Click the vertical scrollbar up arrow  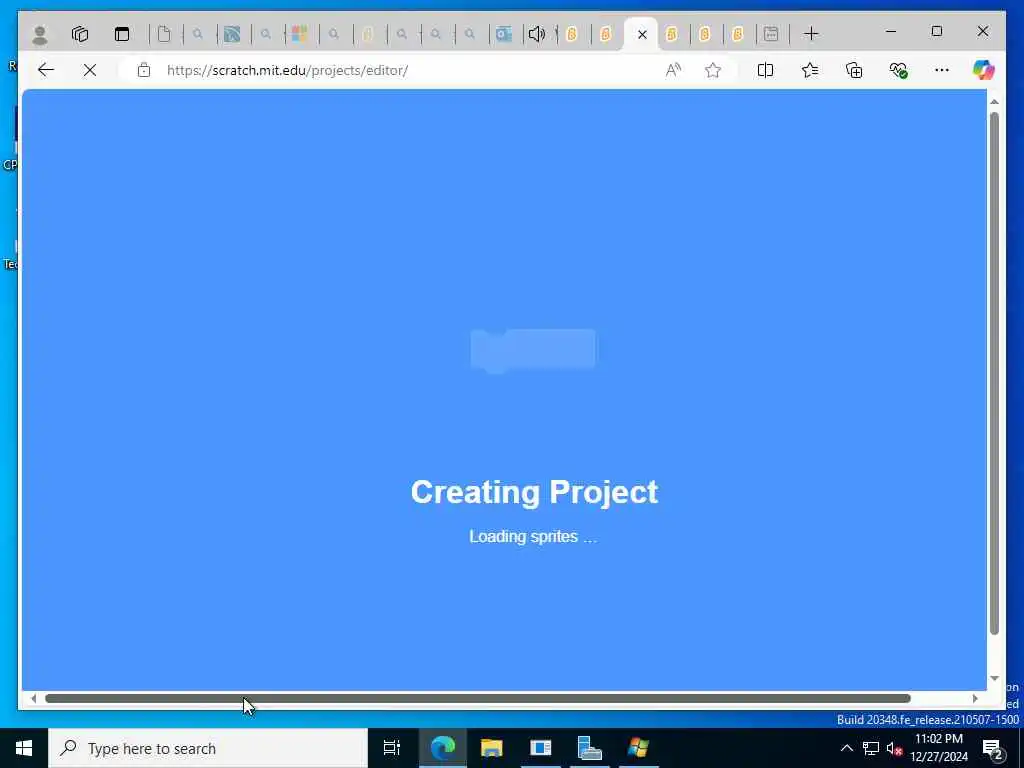(994, 102)
